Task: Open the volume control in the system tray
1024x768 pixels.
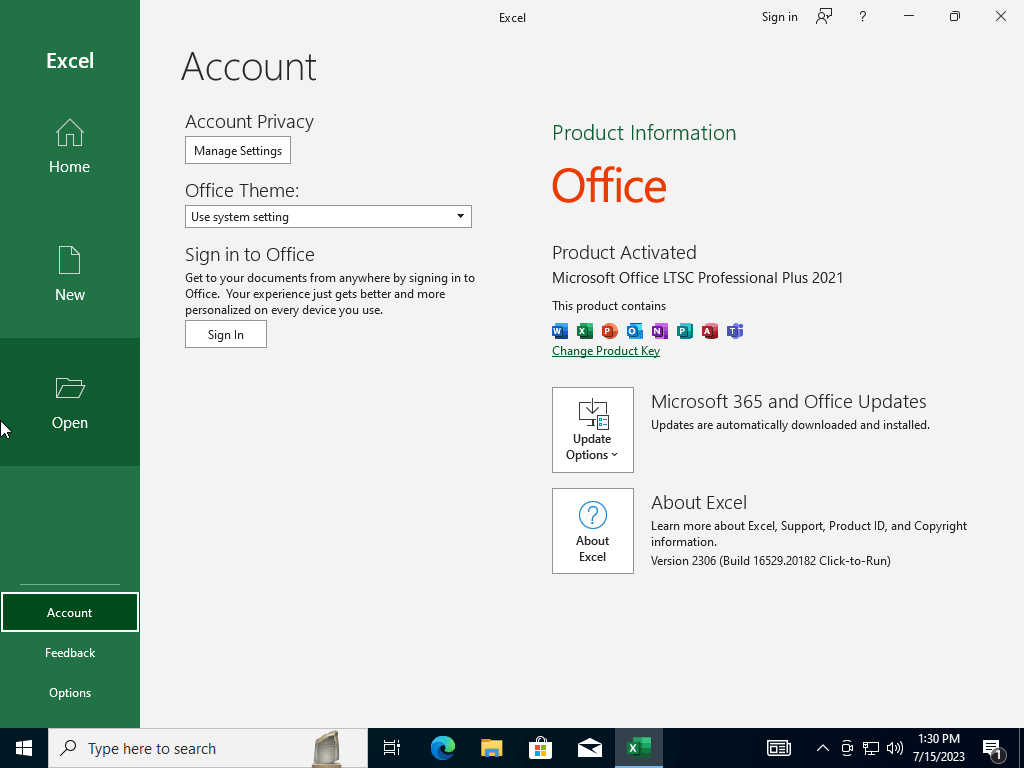Action: click(x=895, y=748)
